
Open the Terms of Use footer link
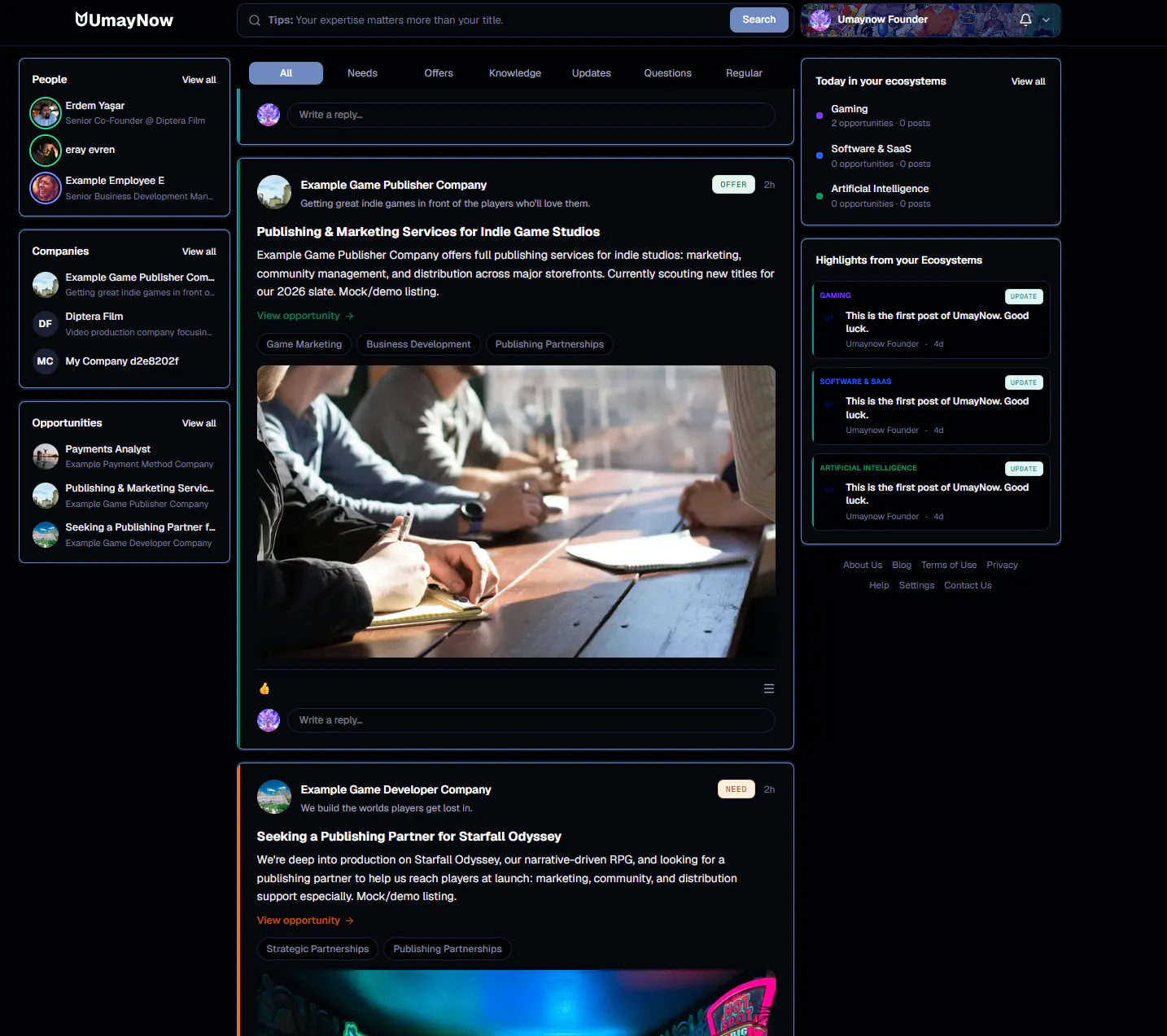click(x=949, y=565)
